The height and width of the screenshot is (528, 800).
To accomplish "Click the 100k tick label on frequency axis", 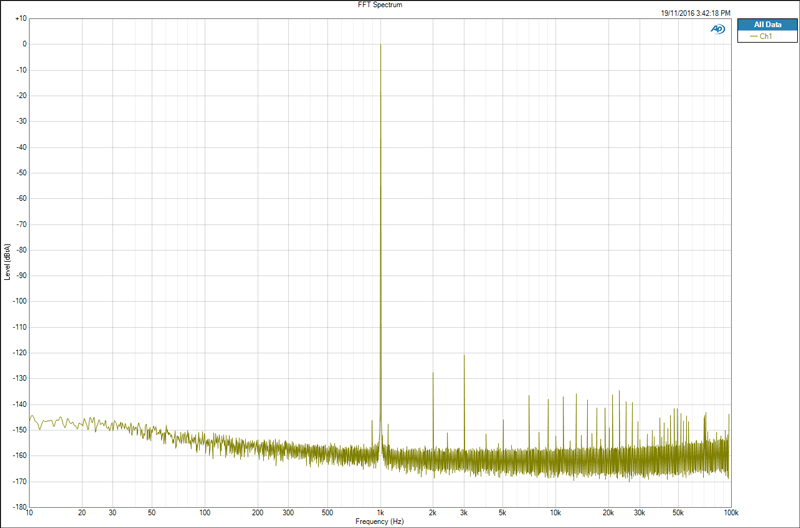I will click(x=731, y=513).
